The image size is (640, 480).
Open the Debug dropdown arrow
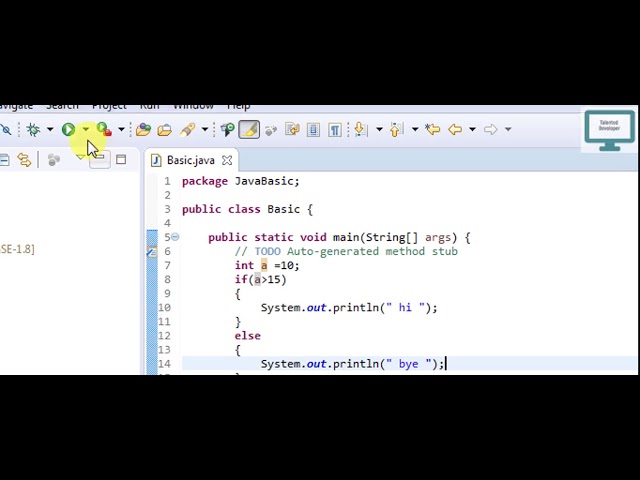point(50,129)
